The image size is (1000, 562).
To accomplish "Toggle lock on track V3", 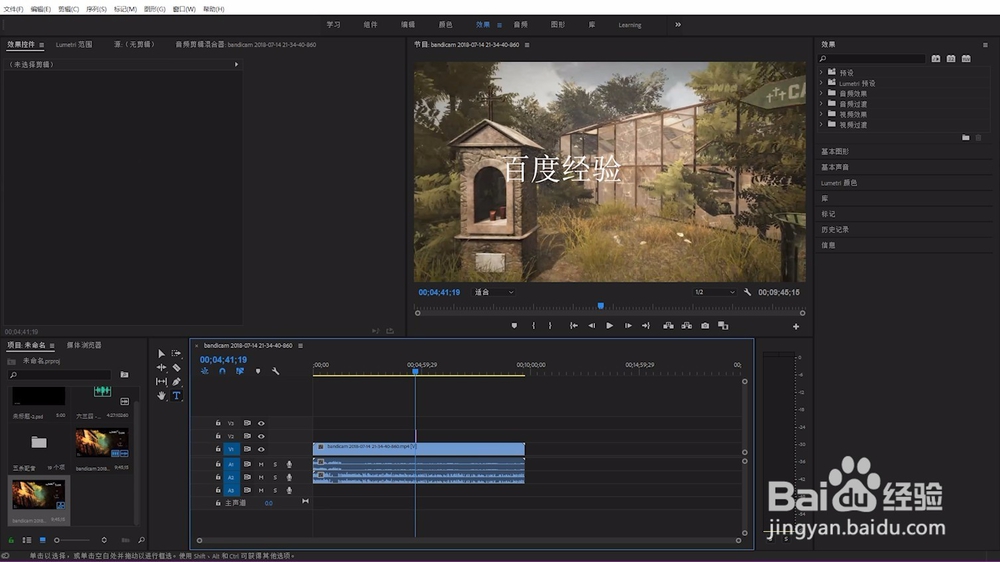I will point(217,423).
